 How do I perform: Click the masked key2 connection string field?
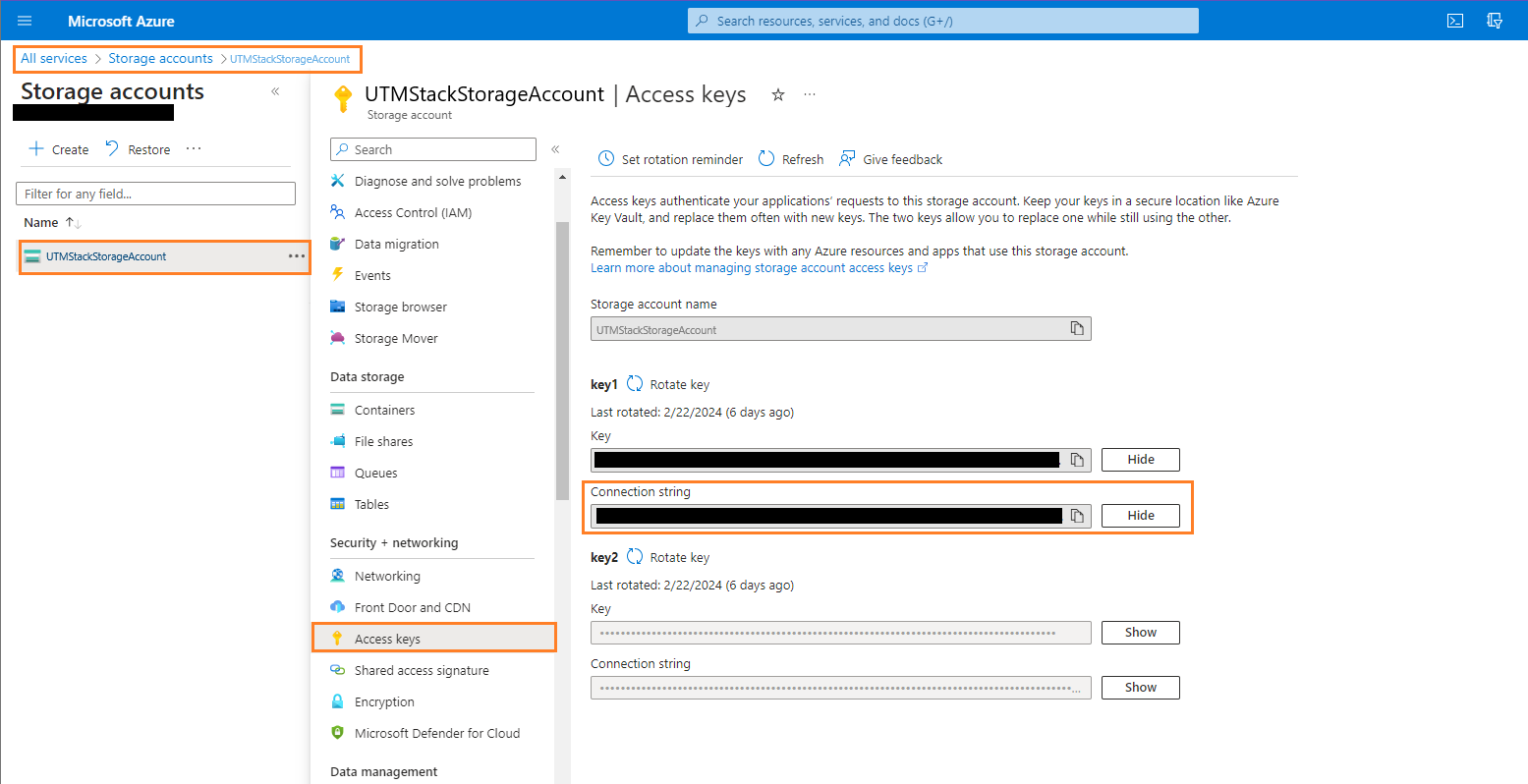tap(841, 688)
